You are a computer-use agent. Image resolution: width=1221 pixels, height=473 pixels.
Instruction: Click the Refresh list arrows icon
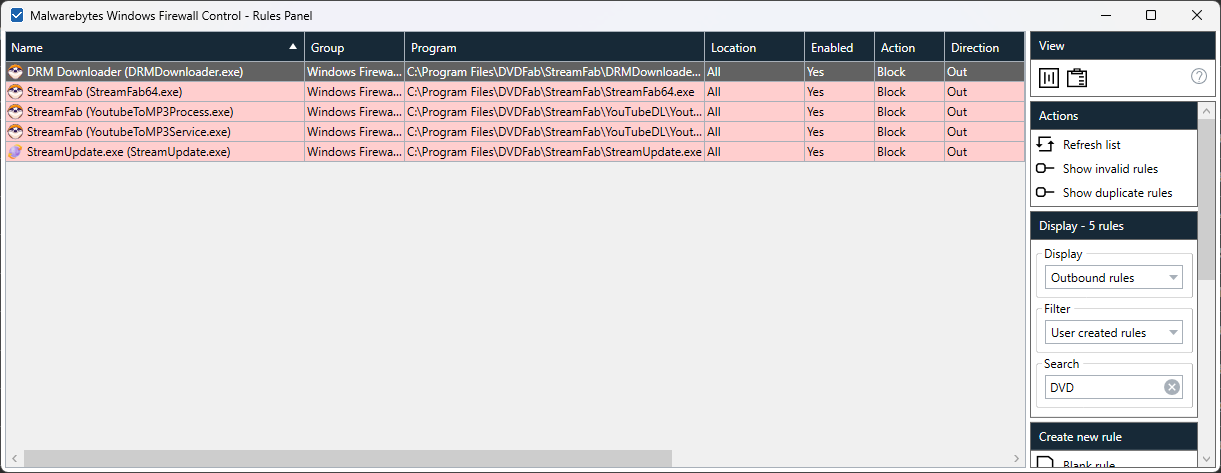pos(1046,145)
